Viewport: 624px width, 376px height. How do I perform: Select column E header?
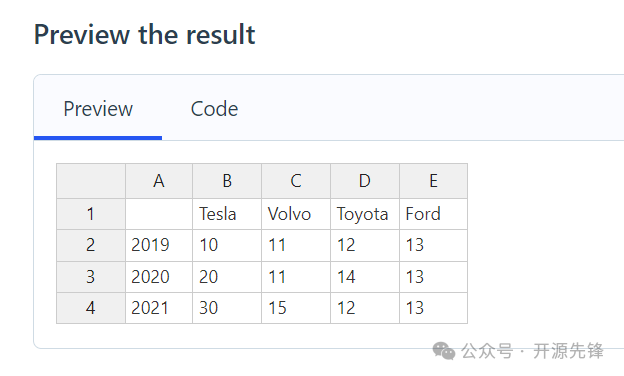pyautogui.click(x=433, y=181)
